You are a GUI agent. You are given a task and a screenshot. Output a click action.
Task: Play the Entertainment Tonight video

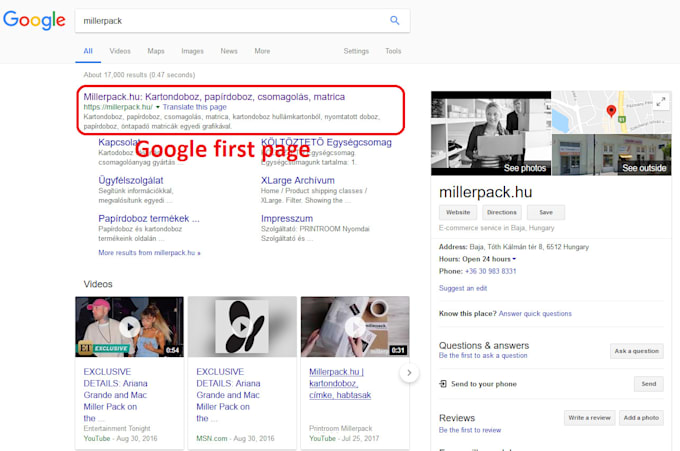coord(129,327)
